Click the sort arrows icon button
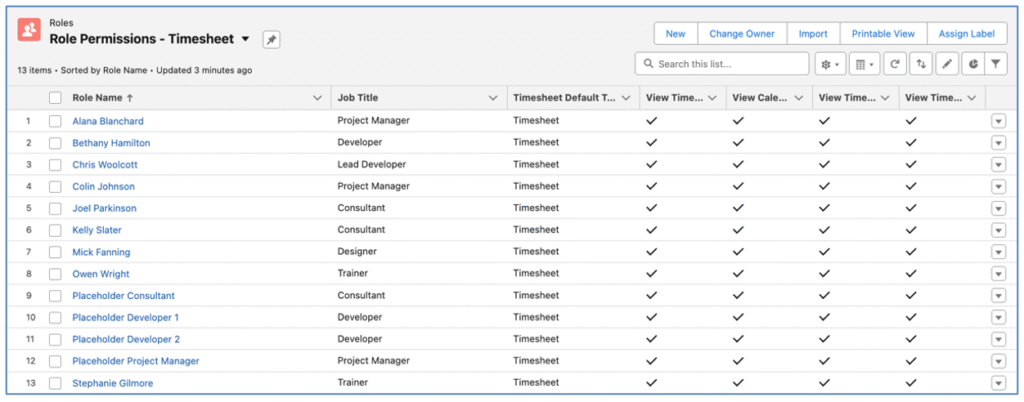This screenshot has height=402, width=1024. pos(921,64)
